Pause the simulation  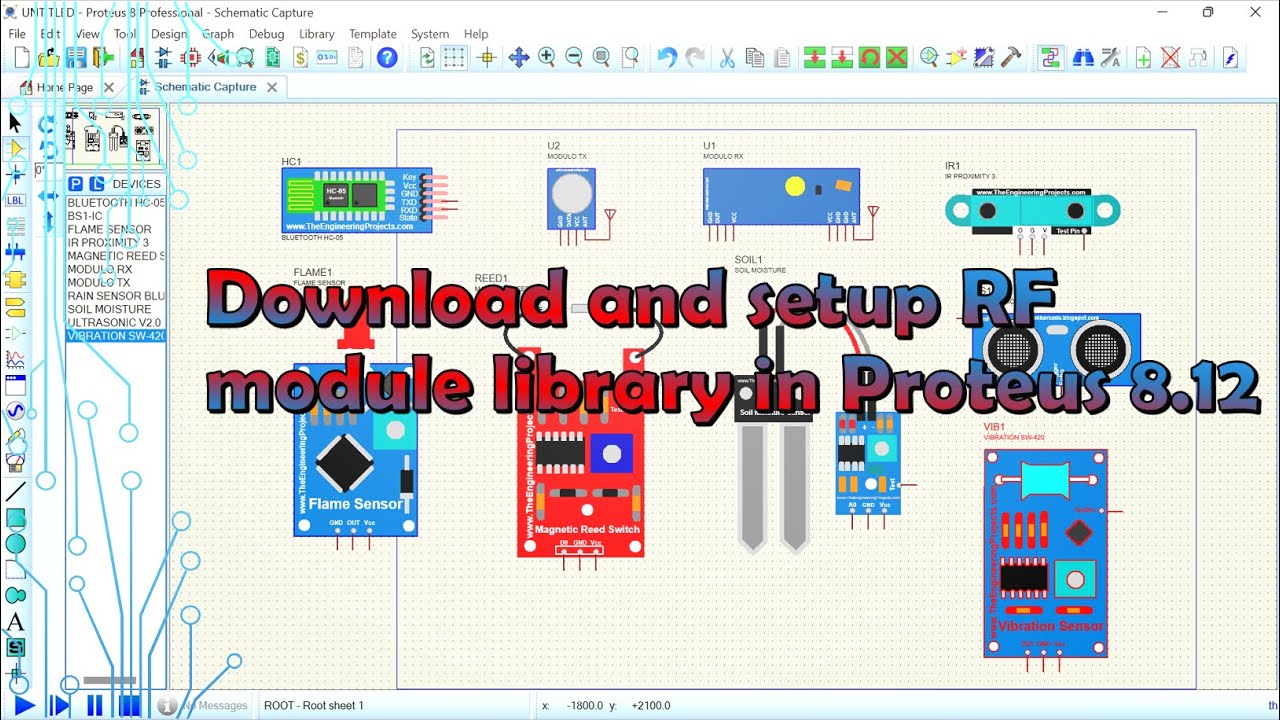94,706
